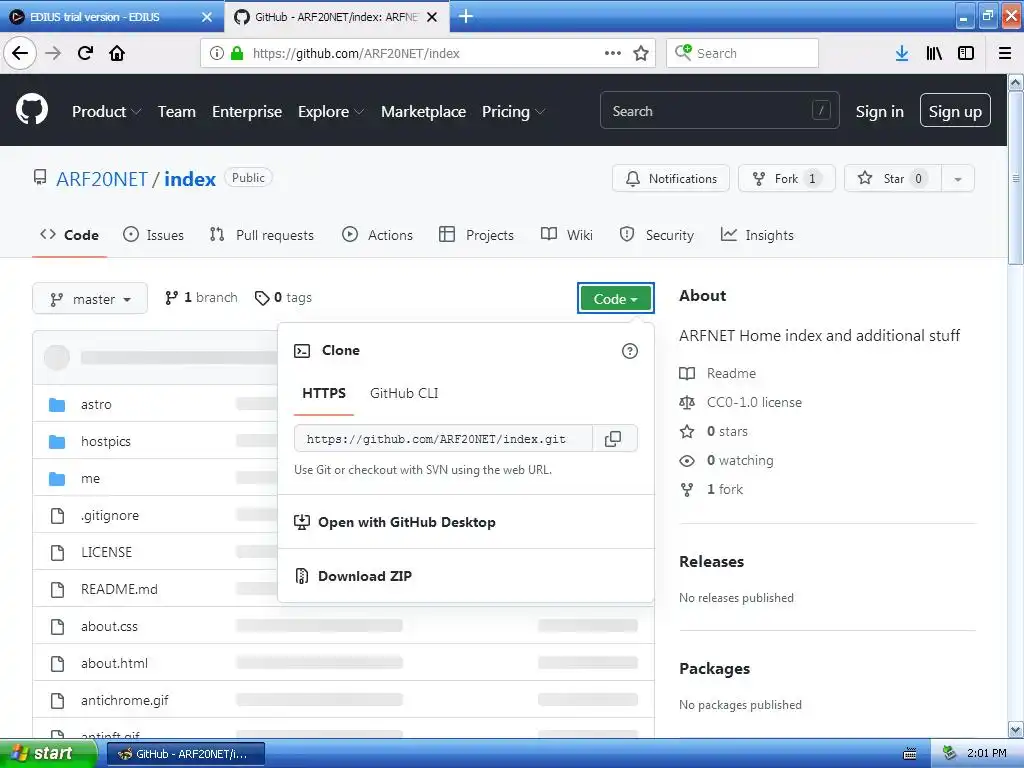Open the Enterprise page

[247, 112]
